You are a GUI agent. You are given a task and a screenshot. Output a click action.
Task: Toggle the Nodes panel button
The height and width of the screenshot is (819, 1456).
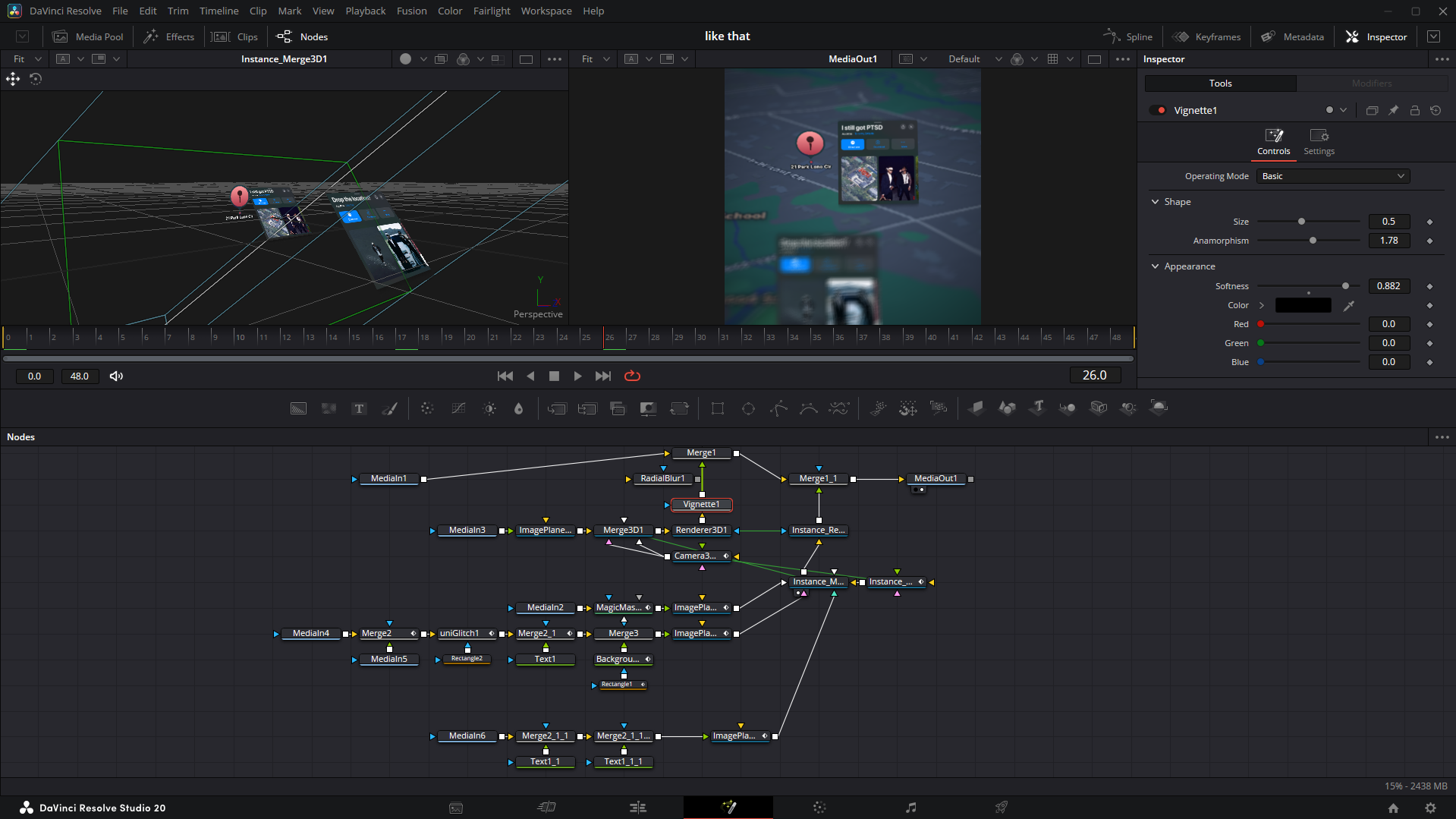[x=302, y=36]
